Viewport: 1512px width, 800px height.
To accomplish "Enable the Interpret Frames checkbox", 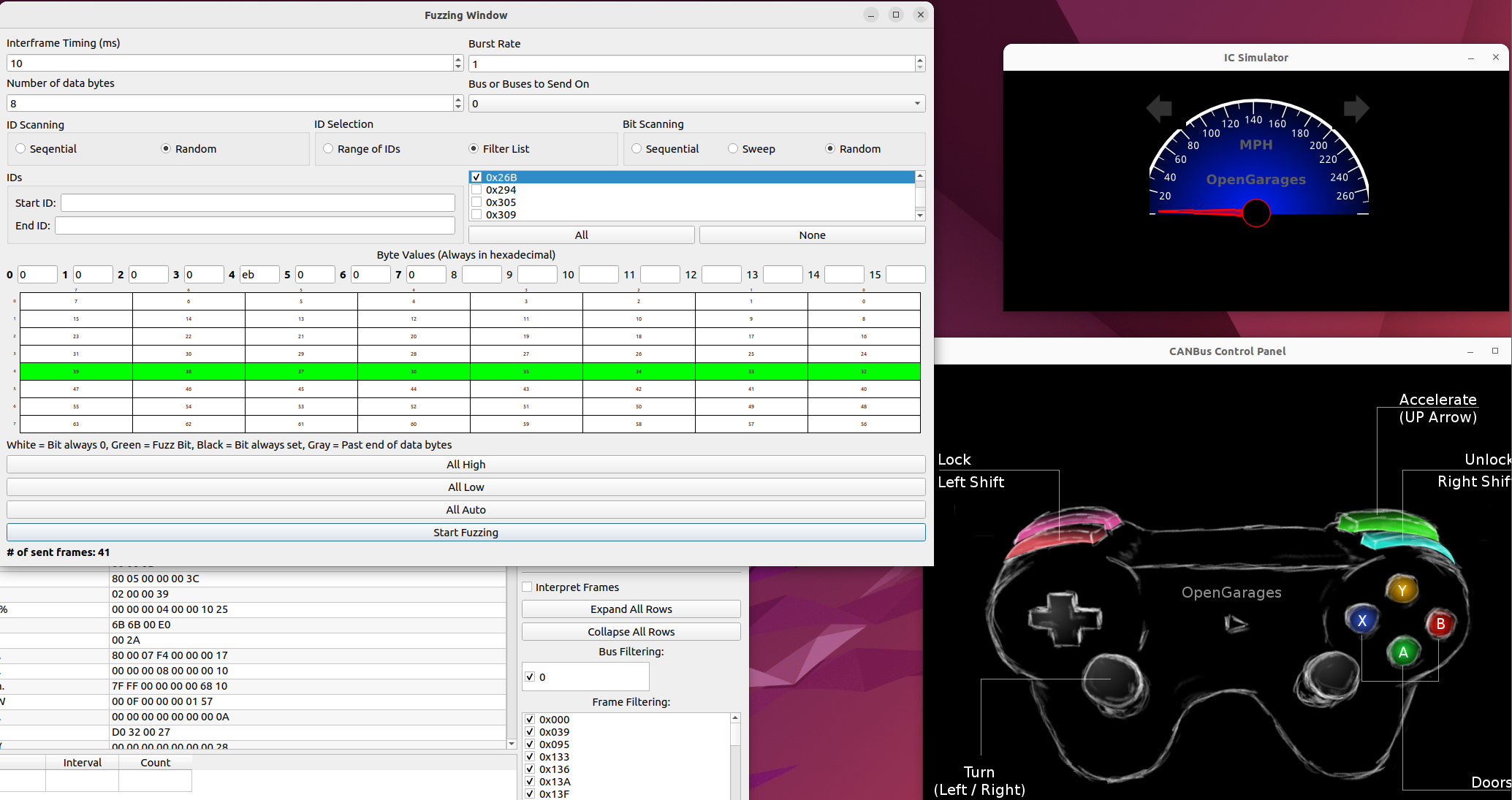I will tap(527, 587).
